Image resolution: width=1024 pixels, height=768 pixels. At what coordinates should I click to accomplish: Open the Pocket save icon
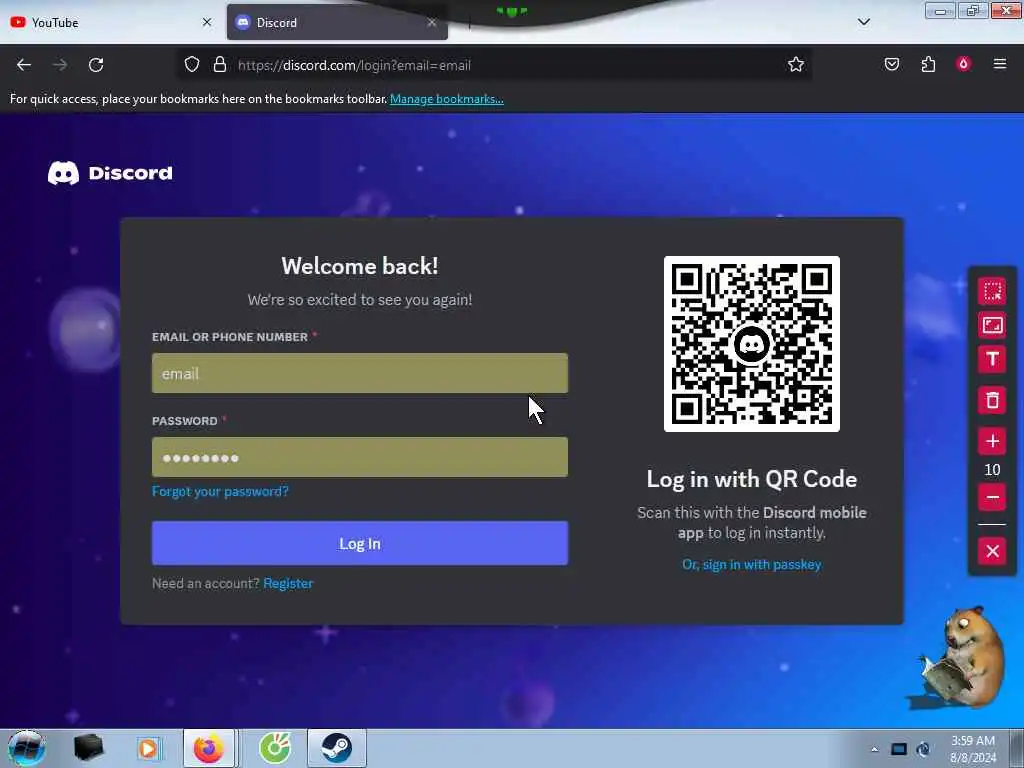point(891,65)
